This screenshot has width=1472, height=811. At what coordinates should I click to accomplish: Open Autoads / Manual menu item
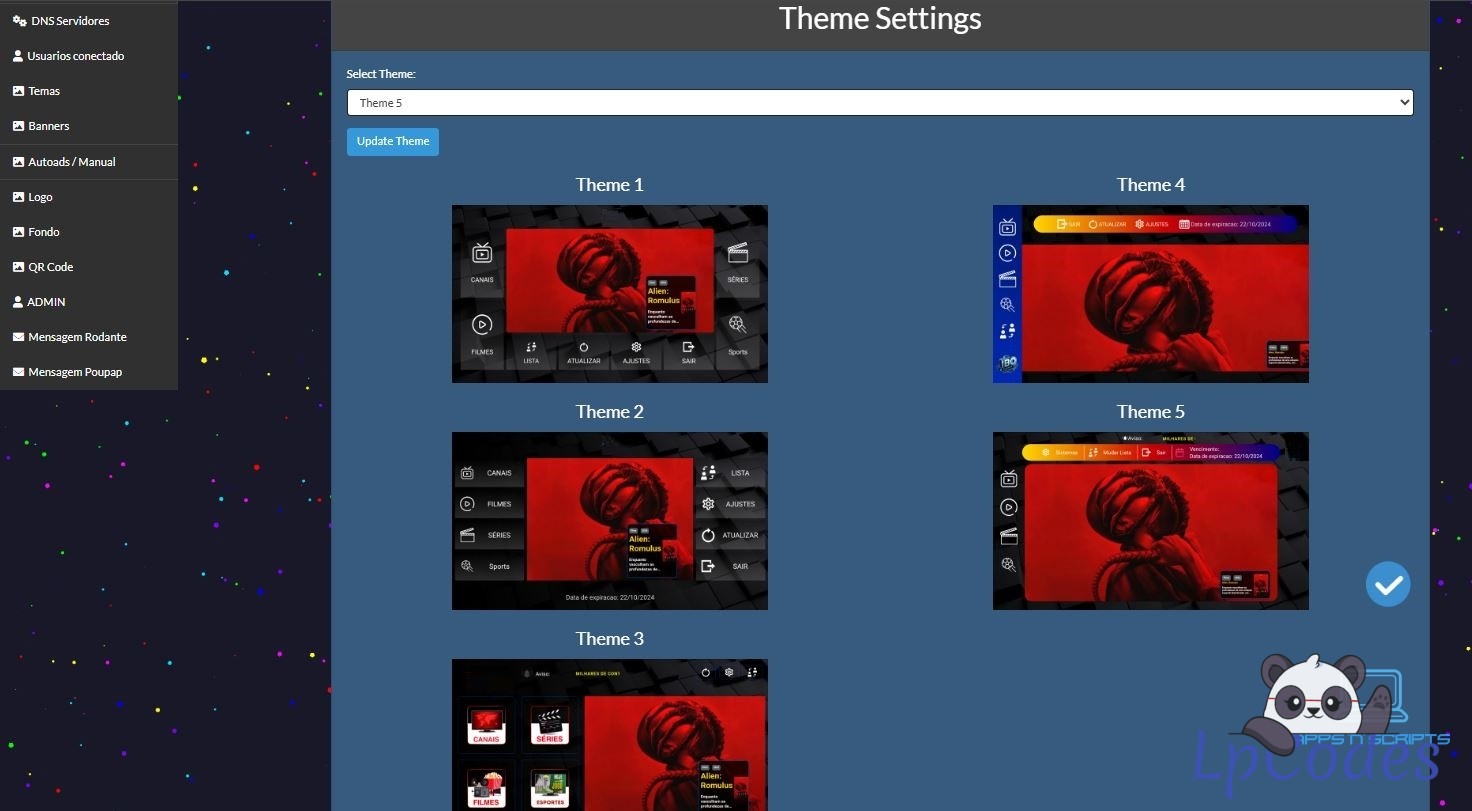71,162
